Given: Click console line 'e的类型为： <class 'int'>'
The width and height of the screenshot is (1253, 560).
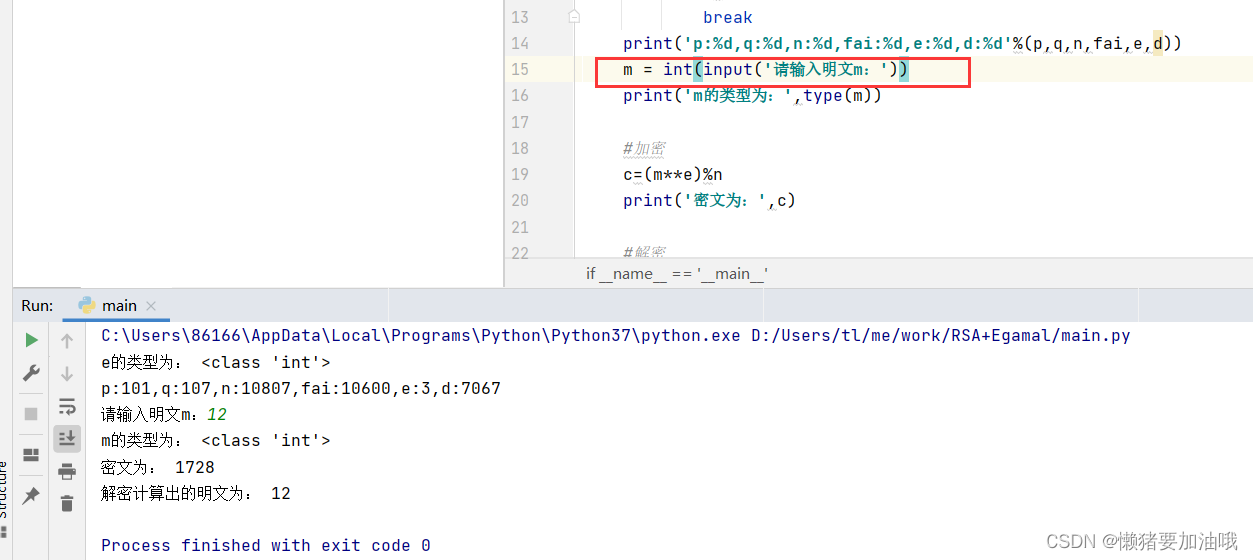Looking at the screenshot, I should (215, 362).
